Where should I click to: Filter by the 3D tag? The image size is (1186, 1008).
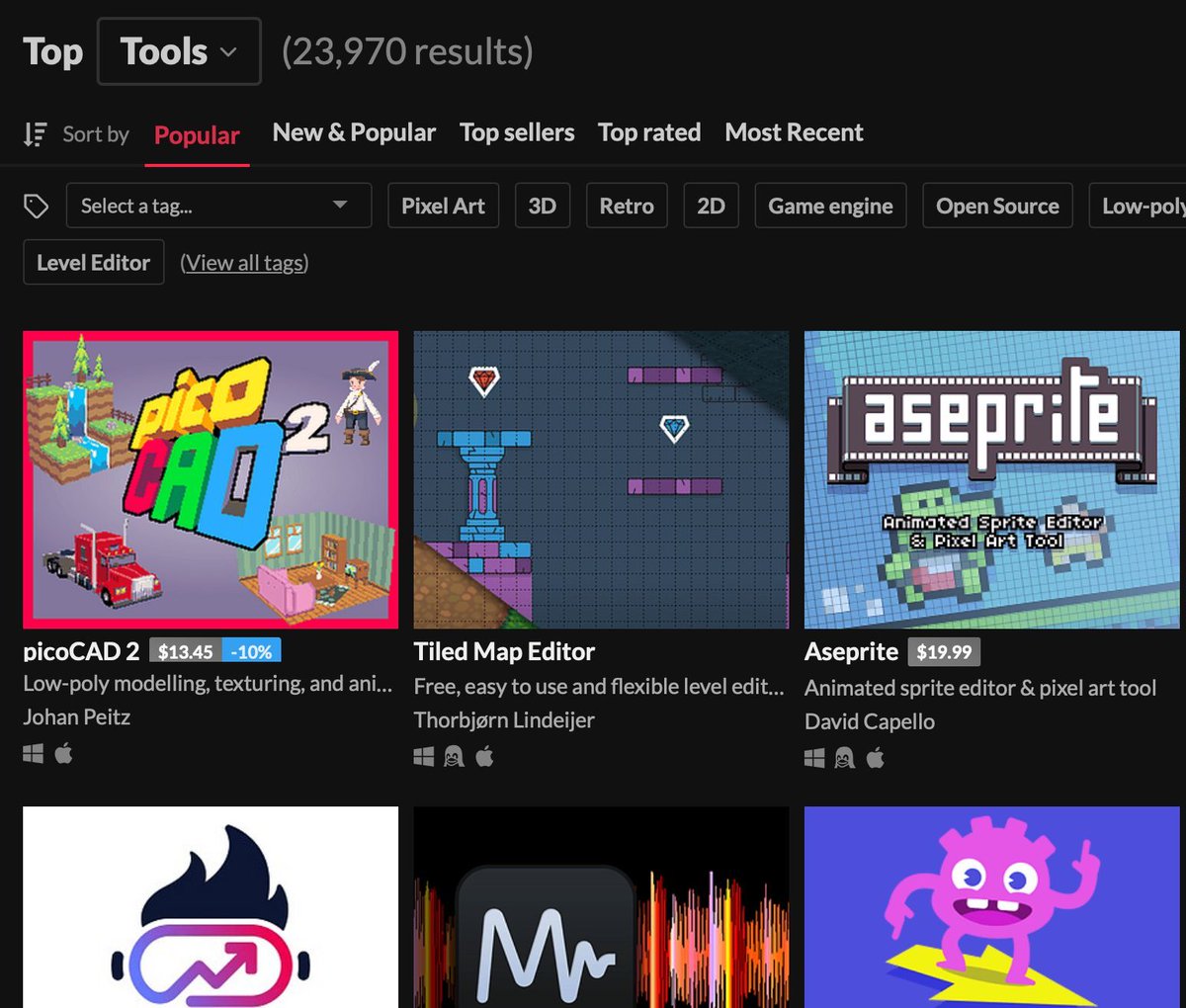[542, 206]
